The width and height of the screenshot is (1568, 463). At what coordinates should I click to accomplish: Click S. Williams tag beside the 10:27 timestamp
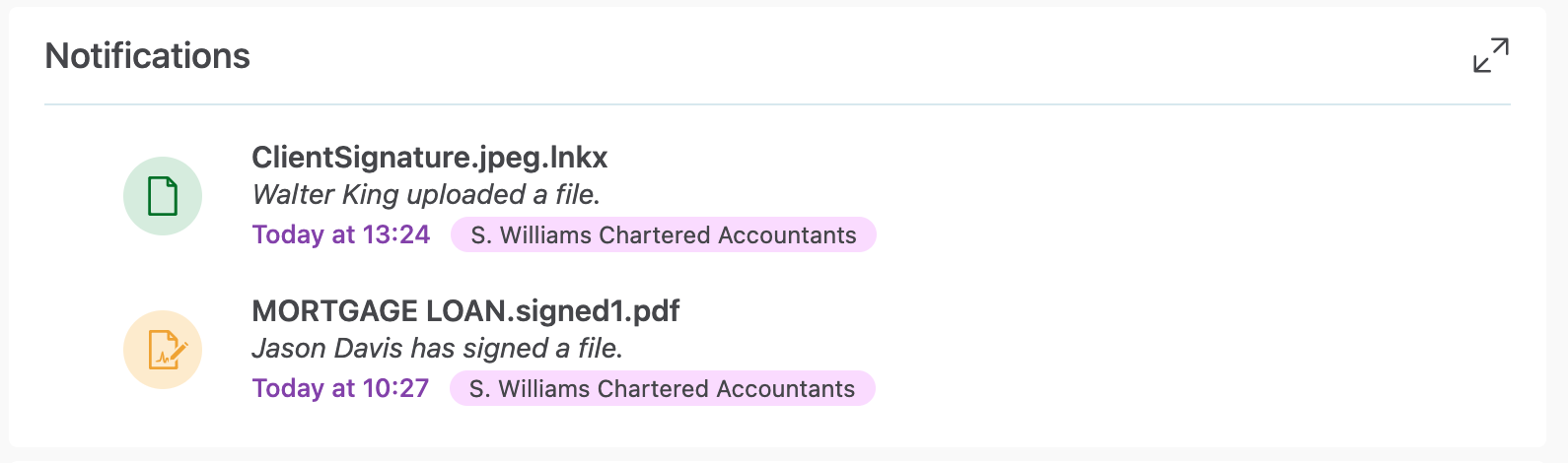coord(662,389)
